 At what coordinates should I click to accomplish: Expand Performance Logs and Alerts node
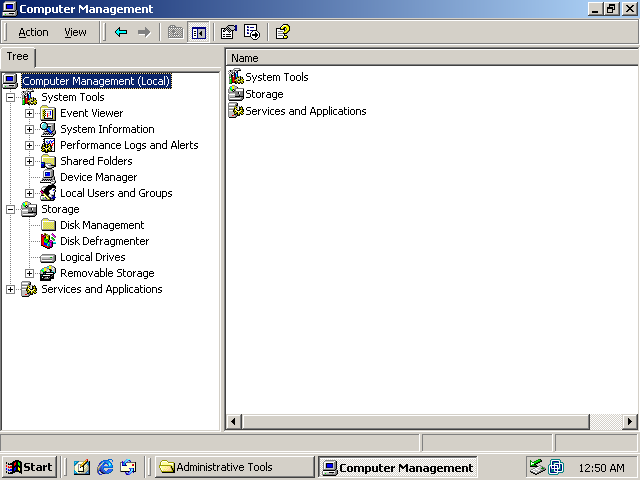tap(29, 145)
